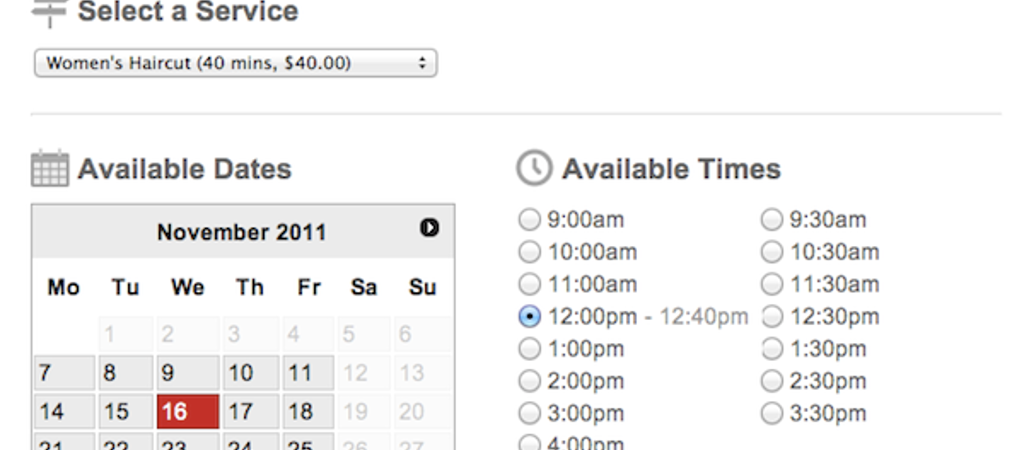Viewport: 1024px width, 450px height.
Task: Select the 2:30pm time slot
Action: pyautogui.click(x=771, y=381)
